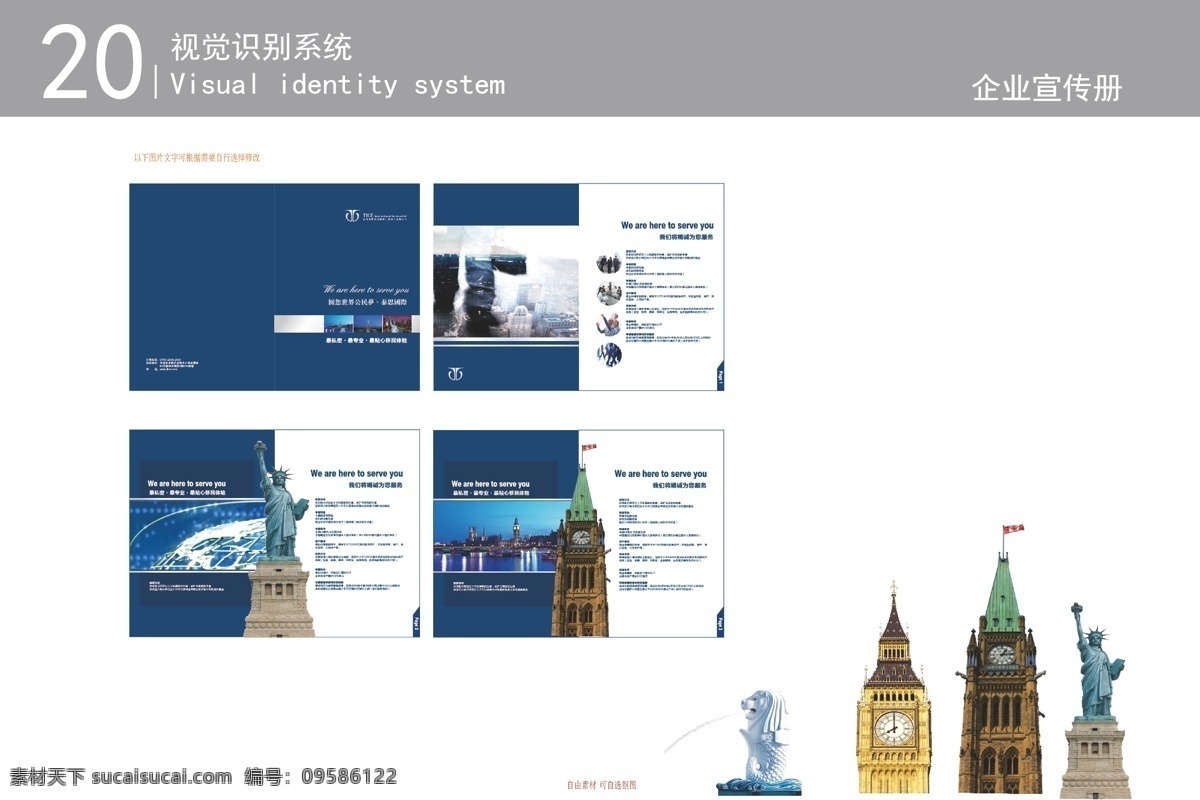Click the "自由素材 可自选抠图" caption

[x=602, y=785]
